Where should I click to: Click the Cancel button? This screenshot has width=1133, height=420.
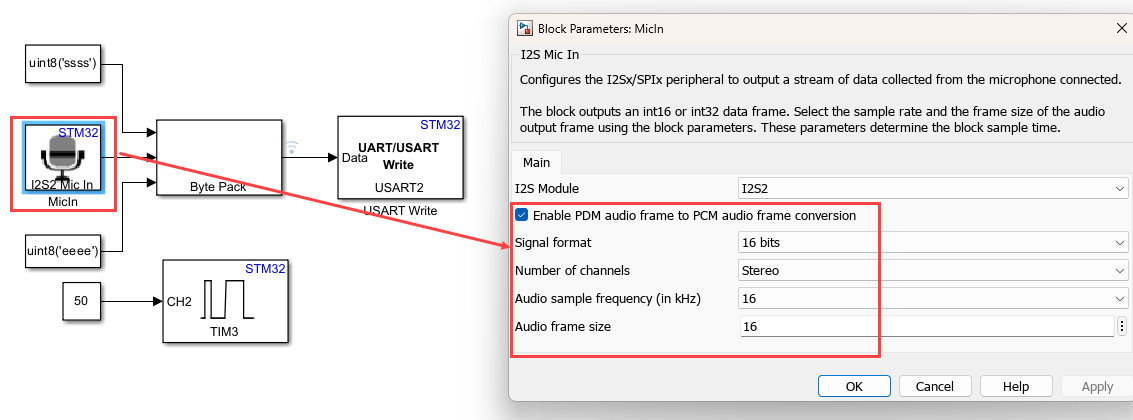click(935, 386)
